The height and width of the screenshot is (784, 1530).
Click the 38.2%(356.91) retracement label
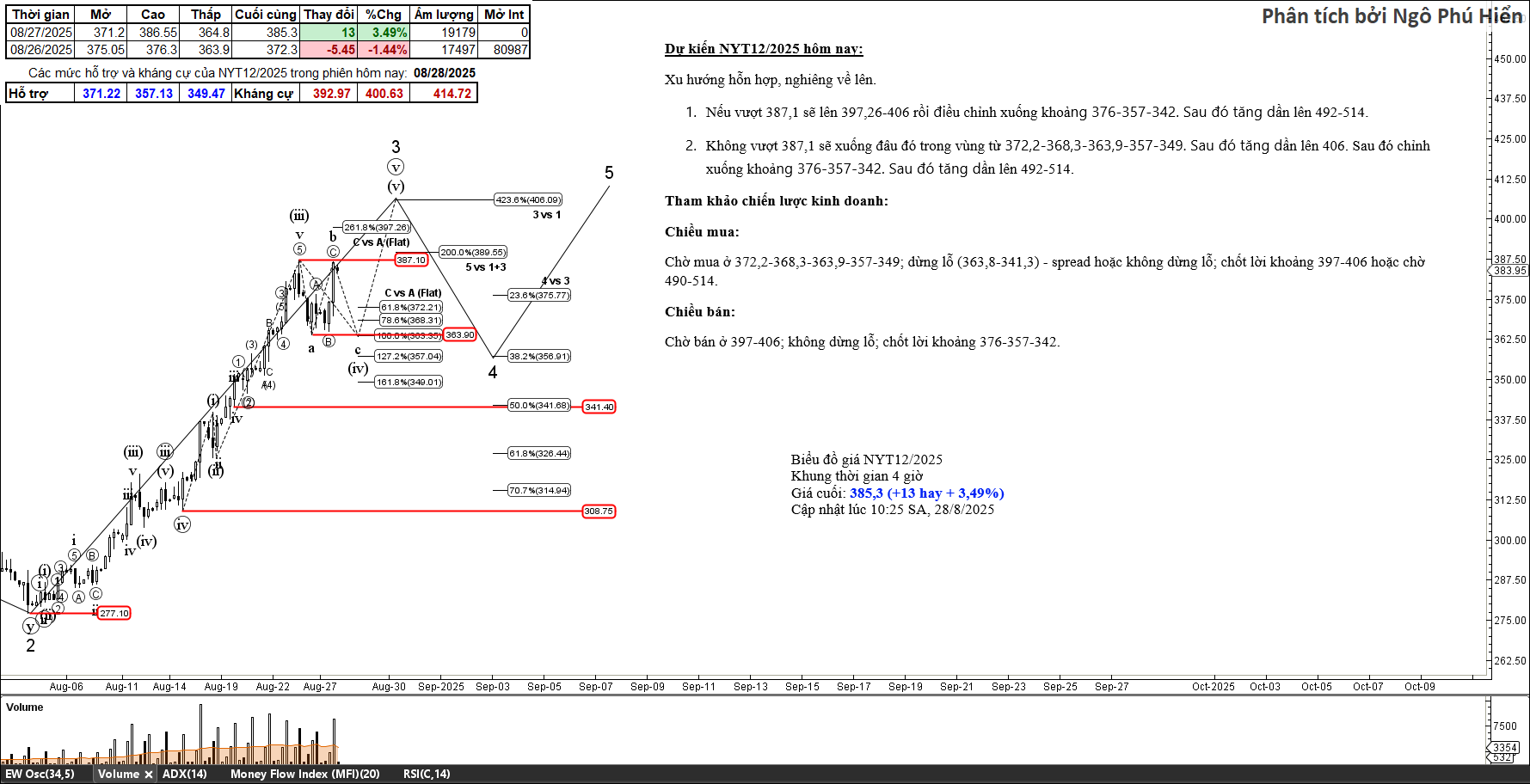pyautogui.click(x=539, y=357)
